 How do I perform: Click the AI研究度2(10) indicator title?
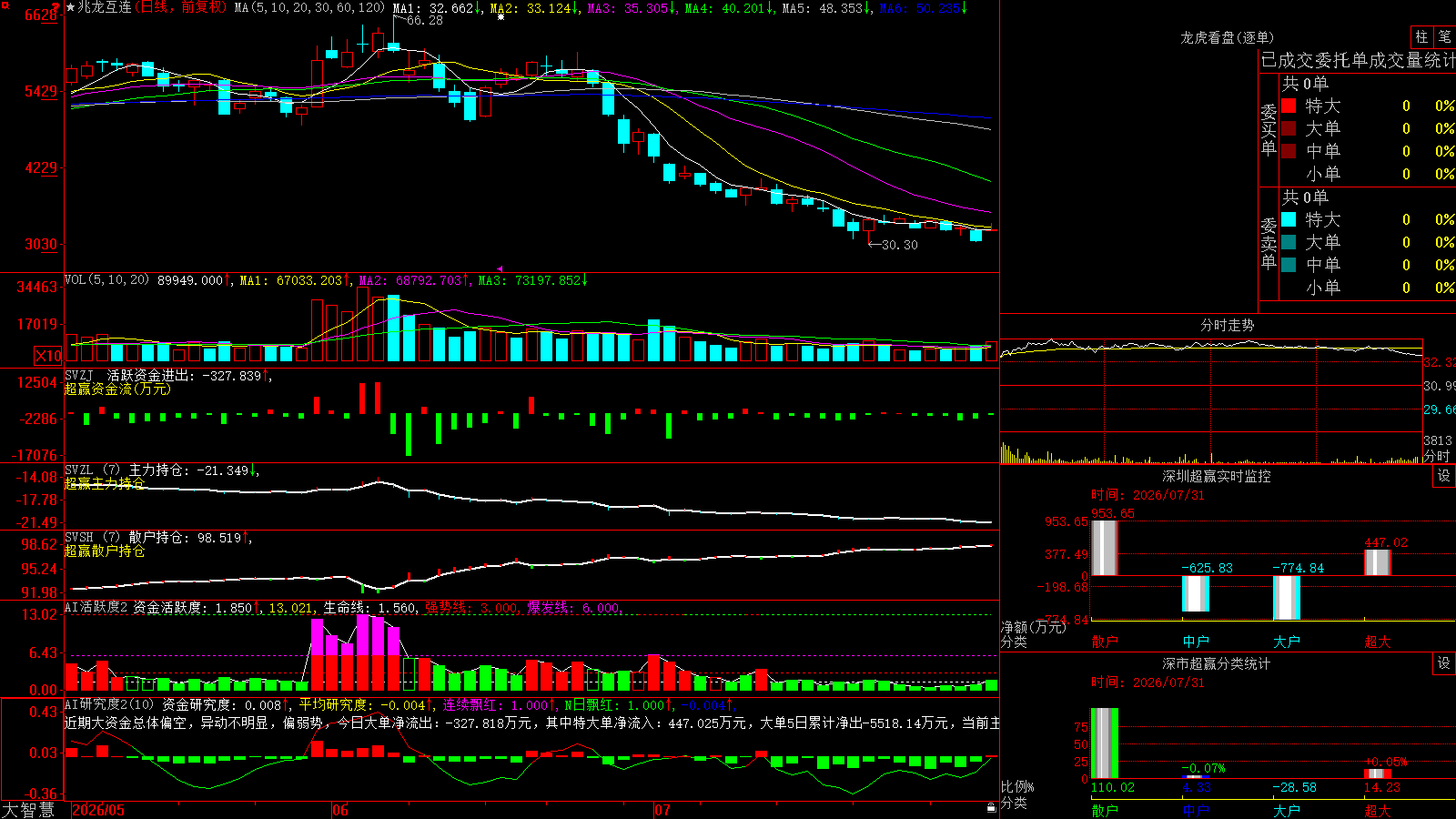(x=110, y=704)
